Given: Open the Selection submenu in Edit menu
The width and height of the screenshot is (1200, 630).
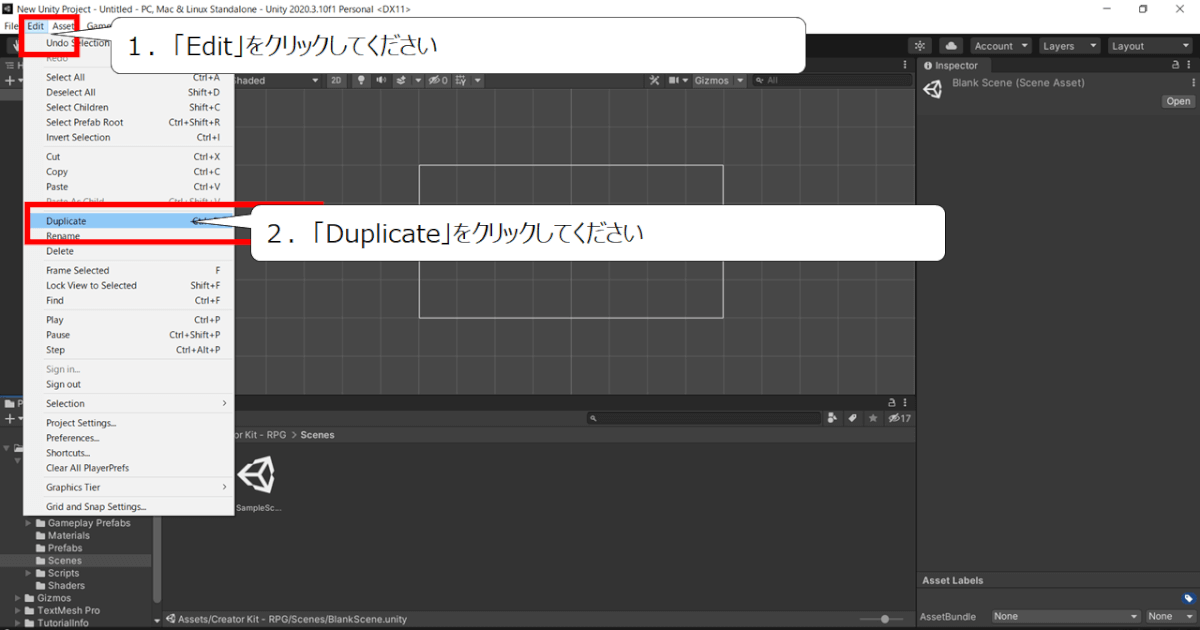Looking at the screenshot, I should (127, 404).
